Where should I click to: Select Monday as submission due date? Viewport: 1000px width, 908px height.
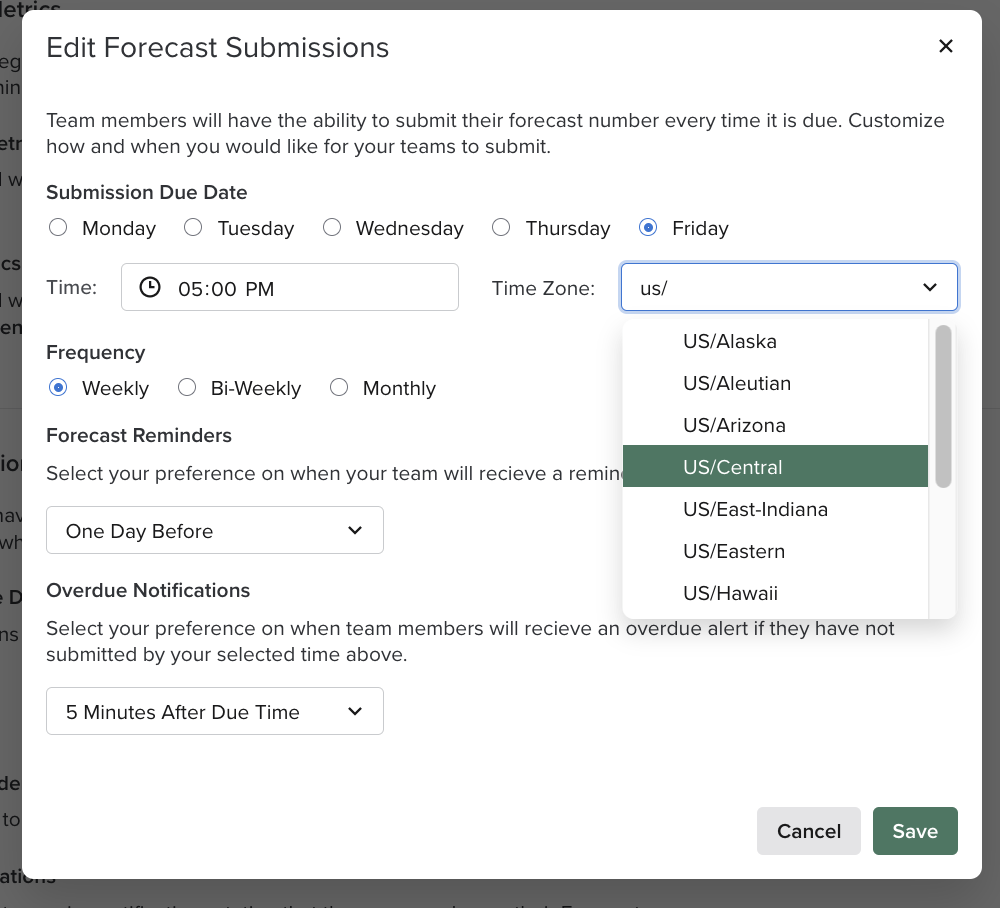(x=57, y=227)
